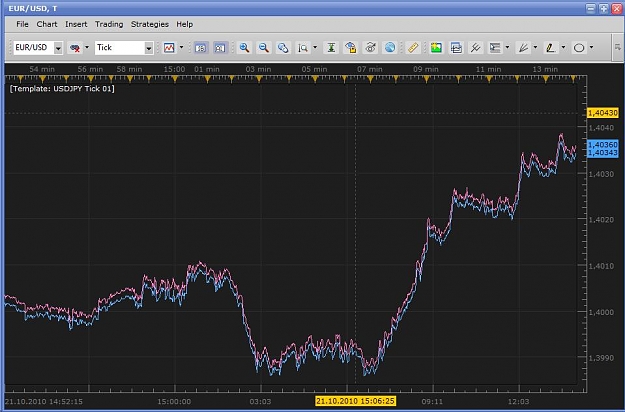Click the green picture snapshot icon

click(x=436, y=48)
